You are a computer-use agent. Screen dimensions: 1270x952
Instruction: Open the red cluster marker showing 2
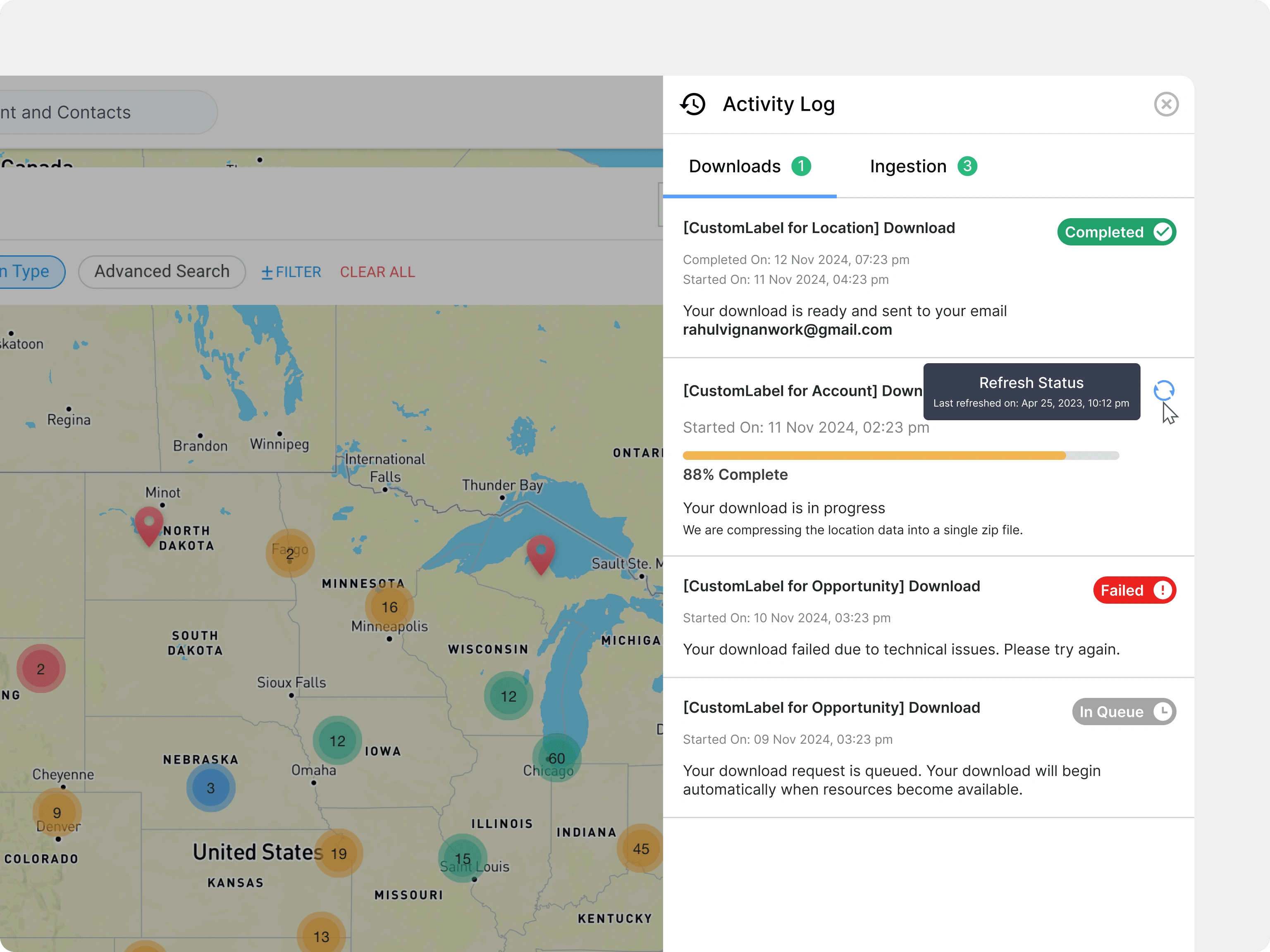(x=41, y=669)
